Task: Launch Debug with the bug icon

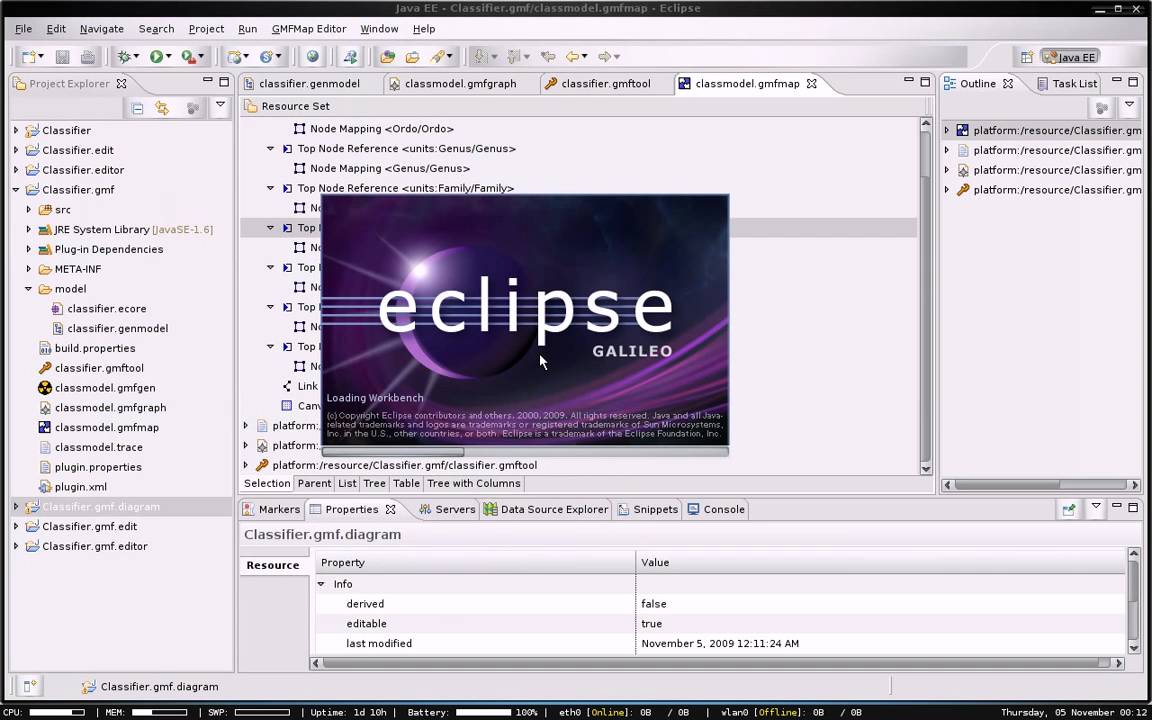Action: pos(123,57)
